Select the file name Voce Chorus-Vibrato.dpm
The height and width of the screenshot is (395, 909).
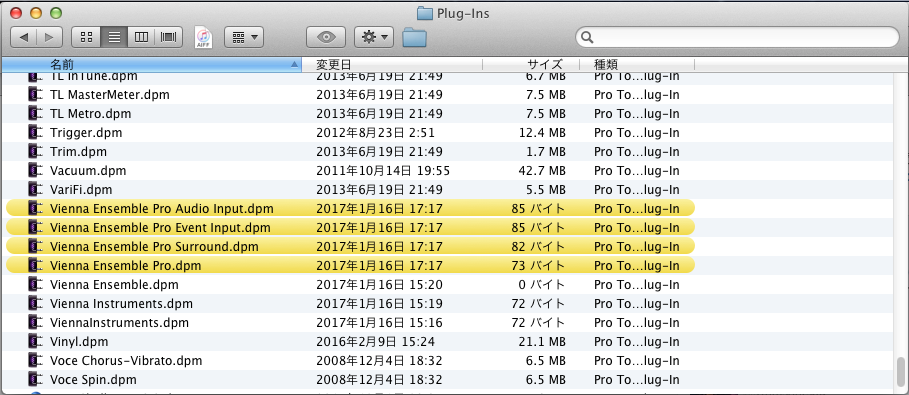pyautogui.click(x=126, y=361)
